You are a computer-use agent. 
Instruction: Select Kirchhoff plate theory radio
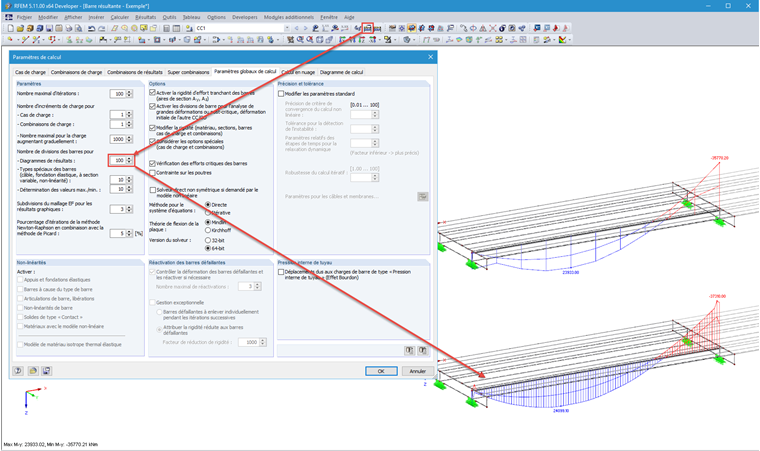pos(208,230)
